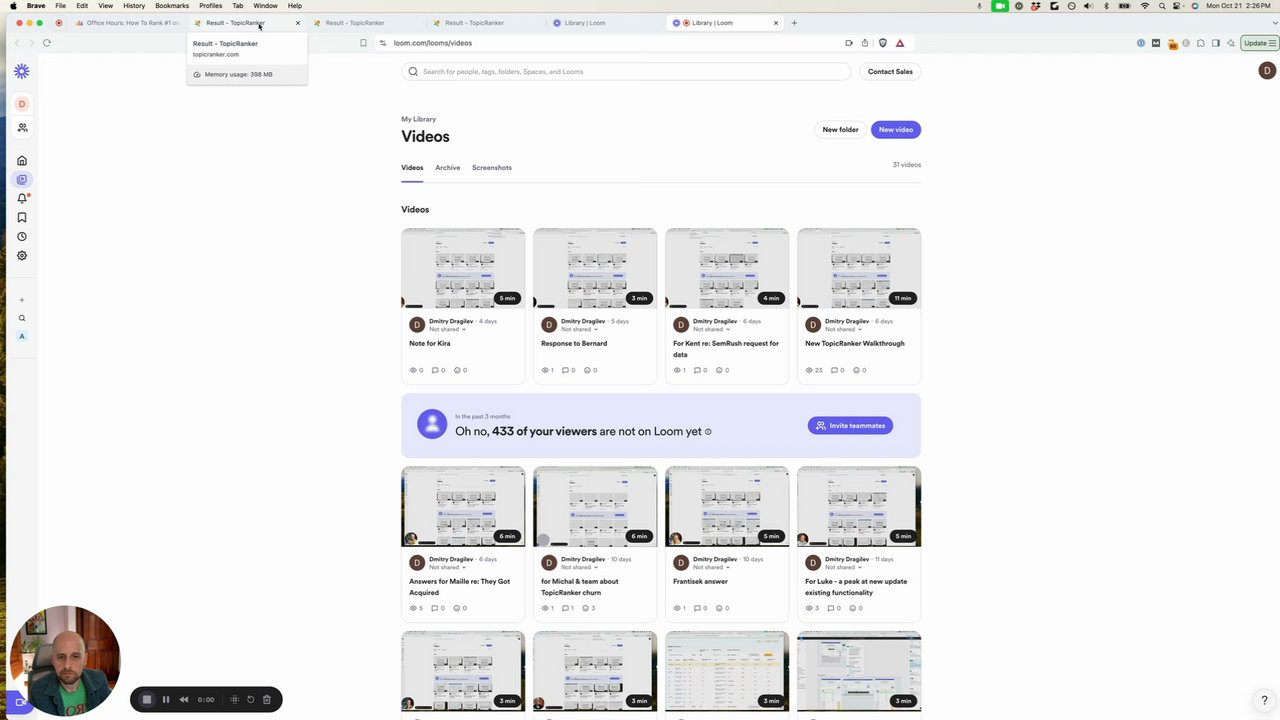Expand 'Not shared' dropdown on For Kent video
This screenshot has height=720, width=1280.
pos(711,329)
